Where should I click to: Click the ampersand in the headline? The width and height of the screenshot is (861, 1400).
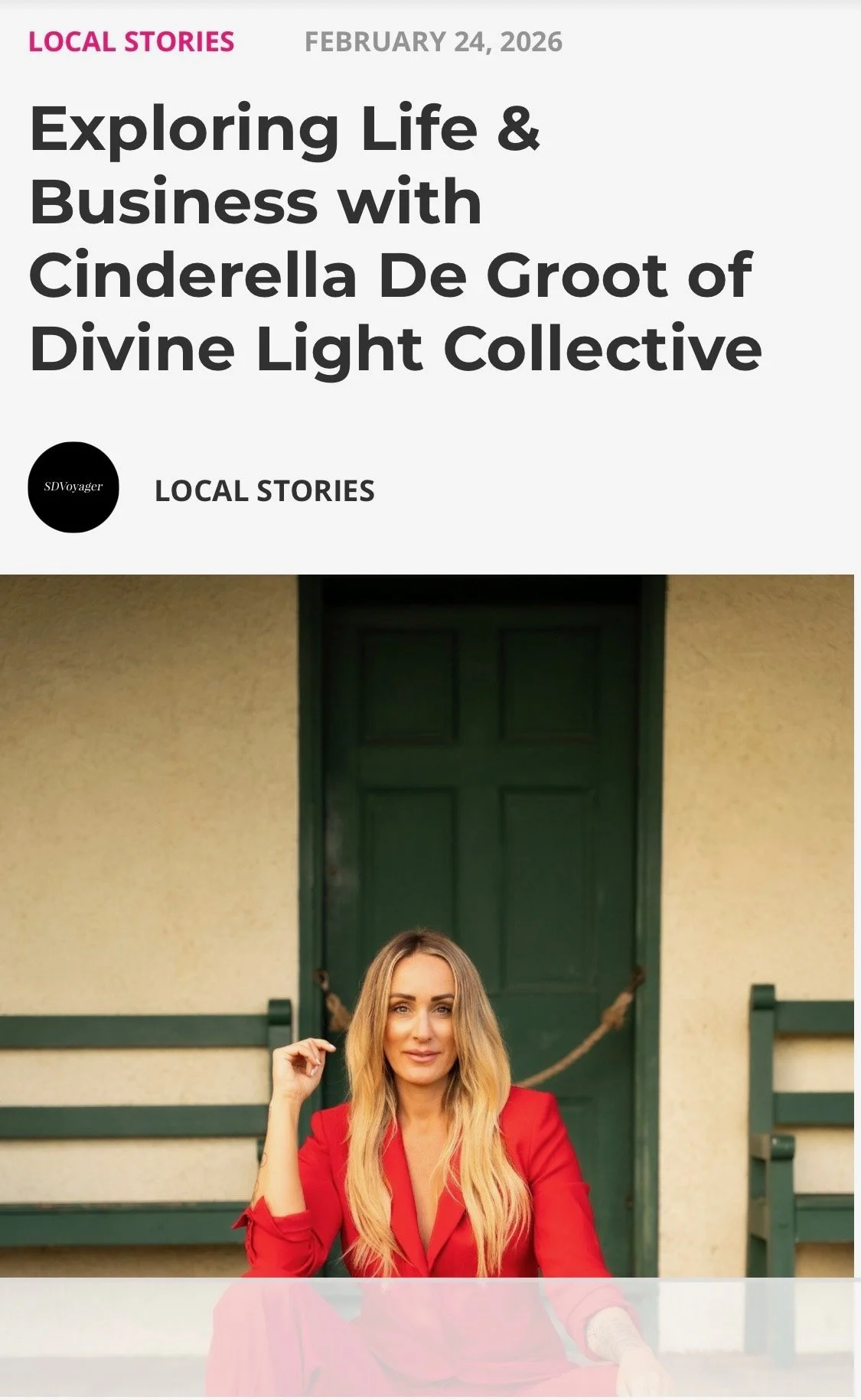(x=519, y=127)
